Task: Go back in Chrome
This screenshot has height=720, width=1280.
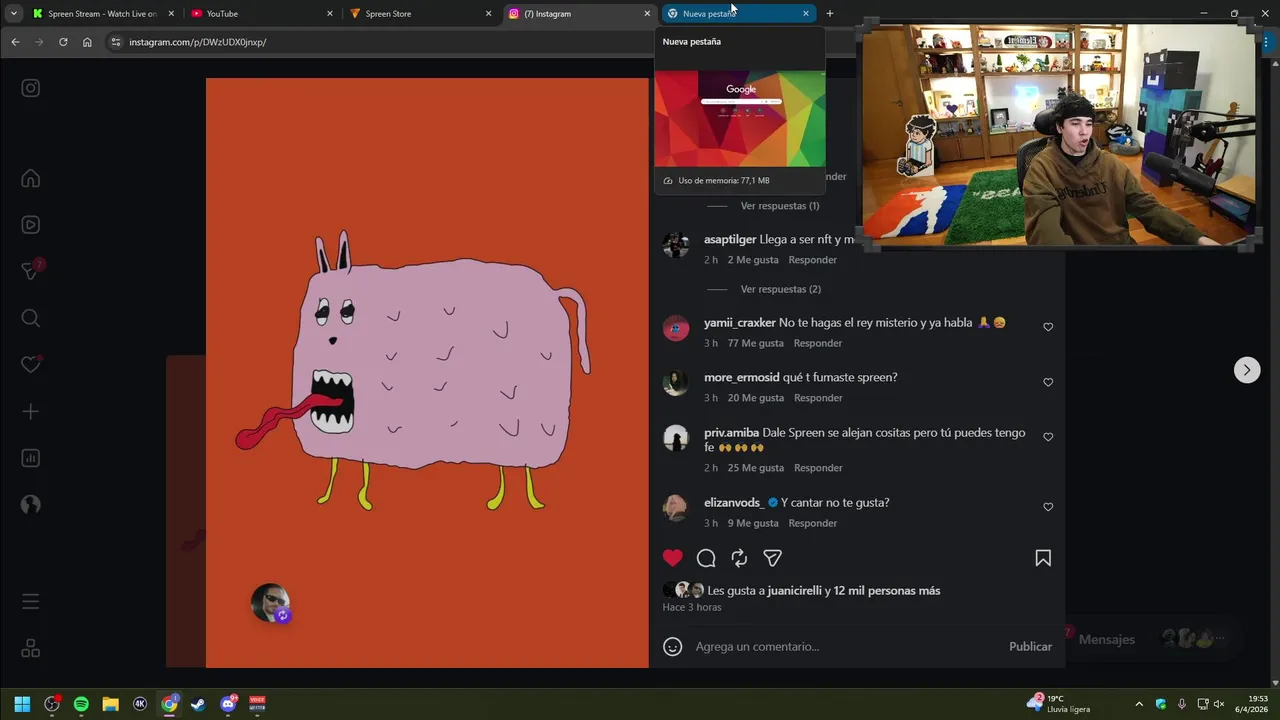Action: 15,42
